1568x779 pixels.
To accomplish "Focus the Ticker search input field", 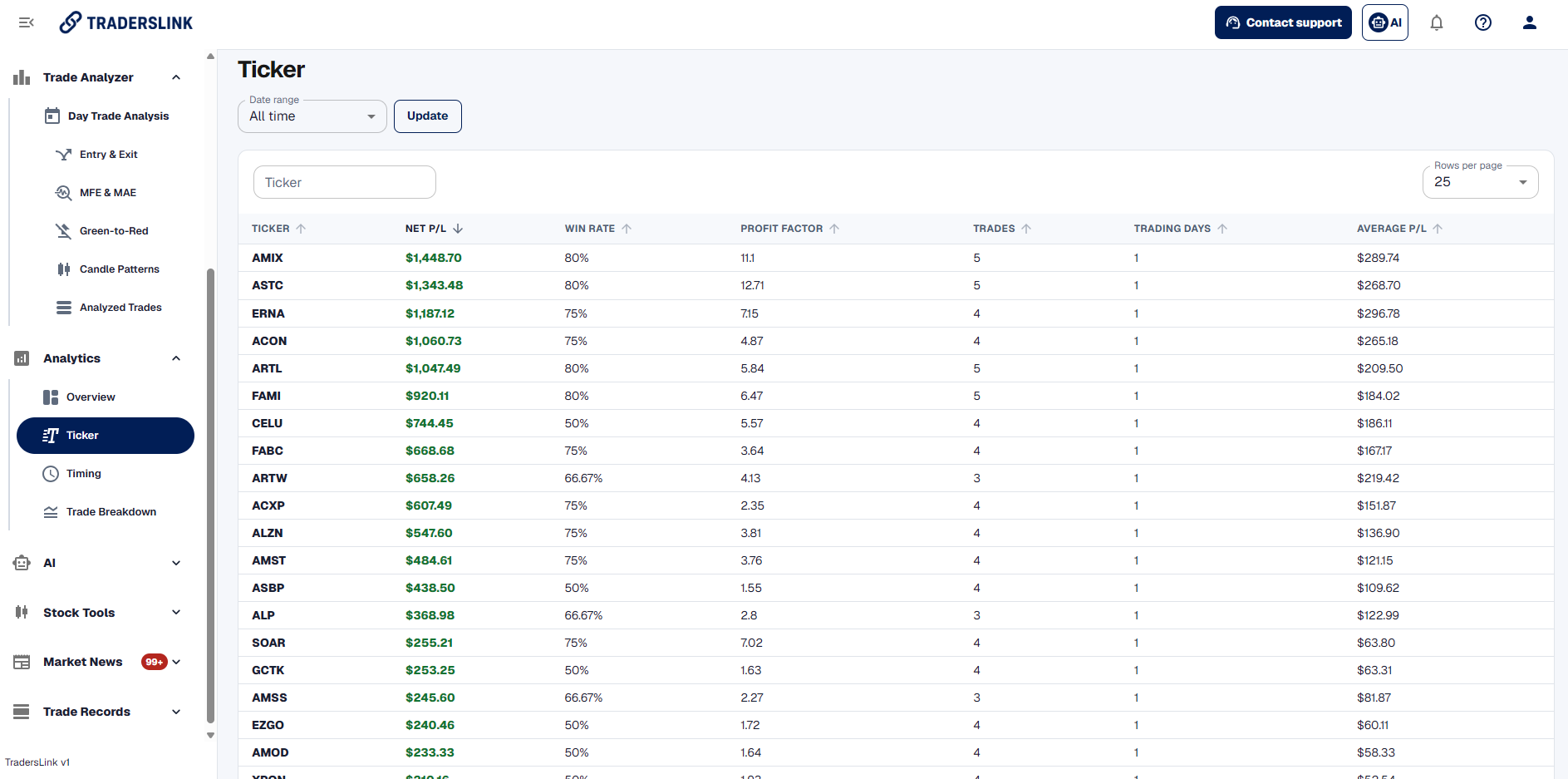I will [x=345, y=182].
